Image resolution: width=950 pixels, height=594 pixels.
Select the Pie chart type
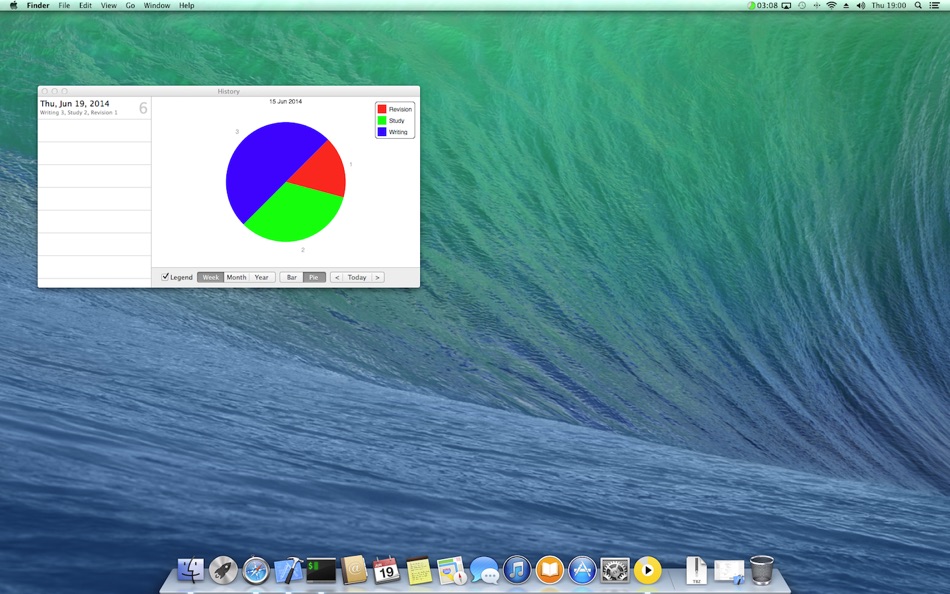pyautogui.click(x=314, y=277)
